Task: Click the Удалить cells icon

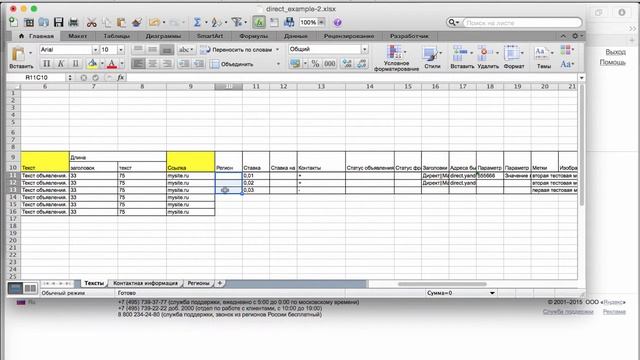Action: (x=485, y=53)
